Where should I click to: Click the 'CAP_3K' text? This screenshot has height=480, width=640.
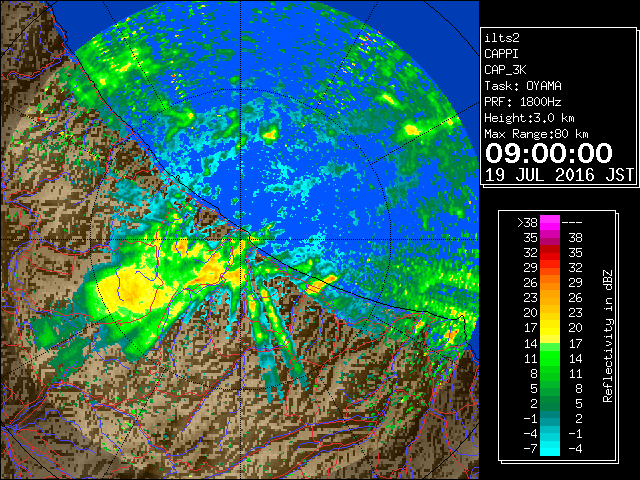click(x=505, y=70)
